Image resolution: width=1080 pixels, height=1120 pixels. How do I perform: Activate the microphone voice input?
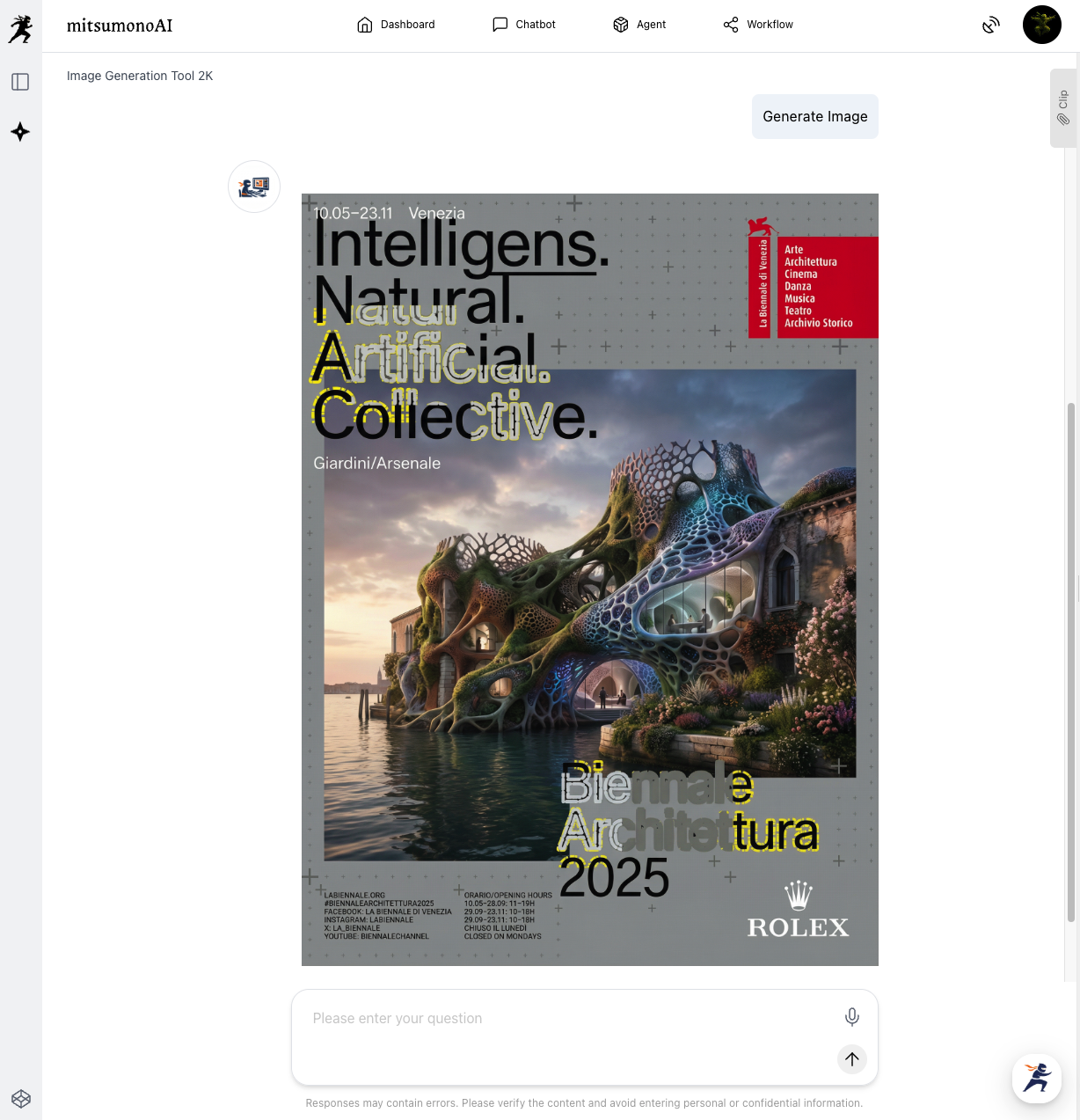(851, 1017)
